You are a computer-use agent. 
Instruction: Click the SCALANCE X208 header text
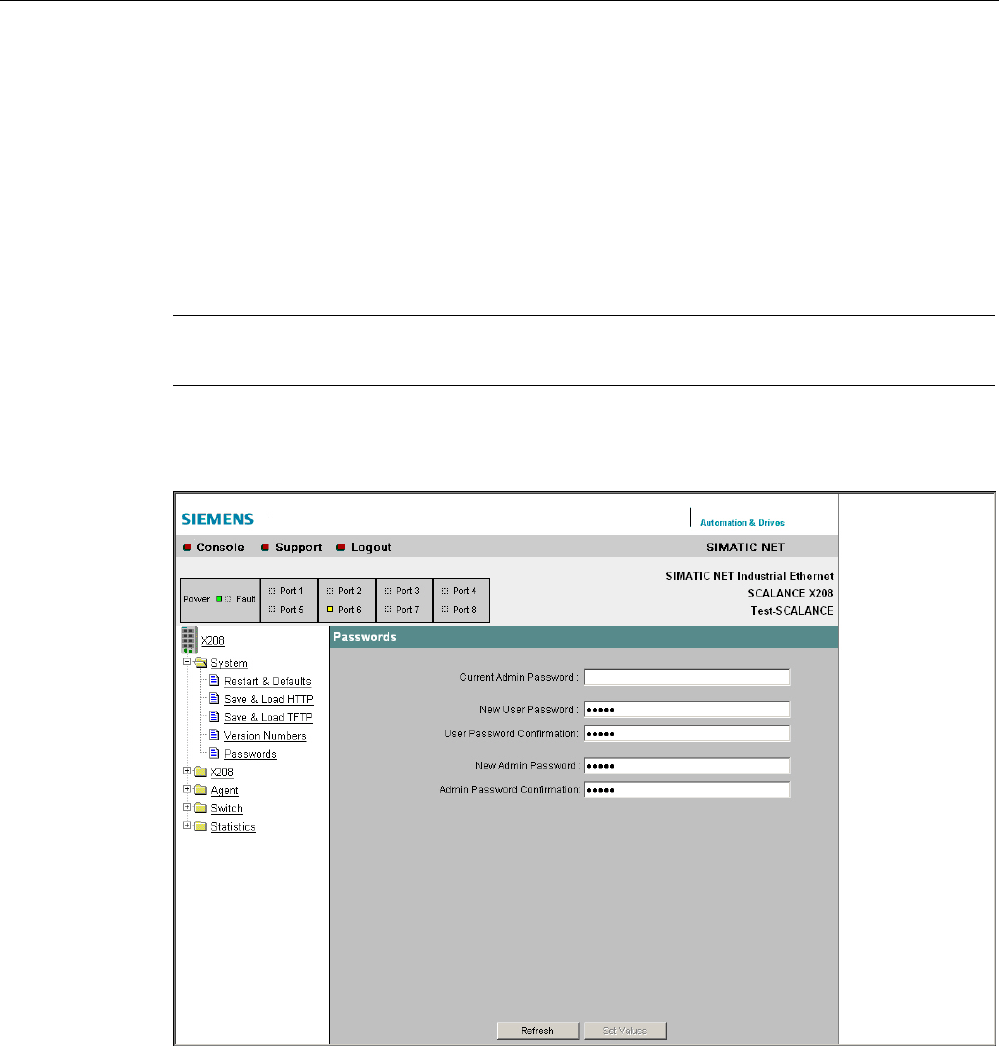[790, 593]
